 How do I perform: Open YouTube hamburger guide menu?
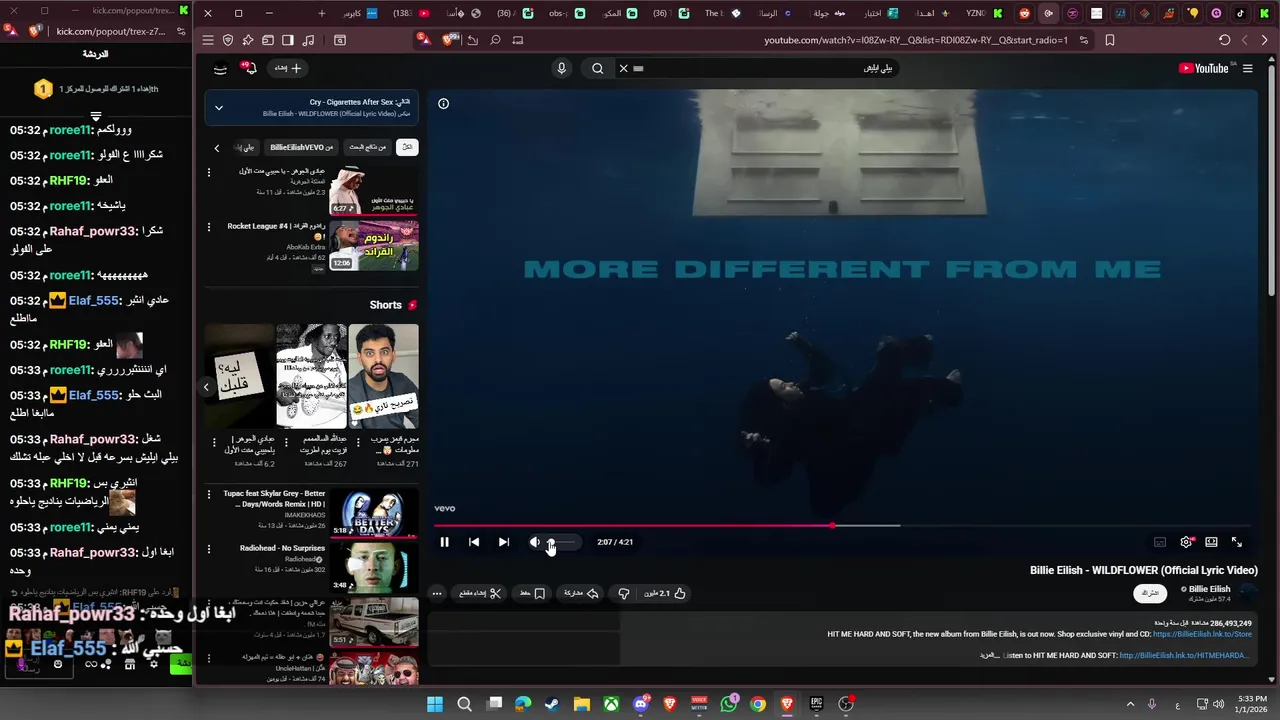1247,68
